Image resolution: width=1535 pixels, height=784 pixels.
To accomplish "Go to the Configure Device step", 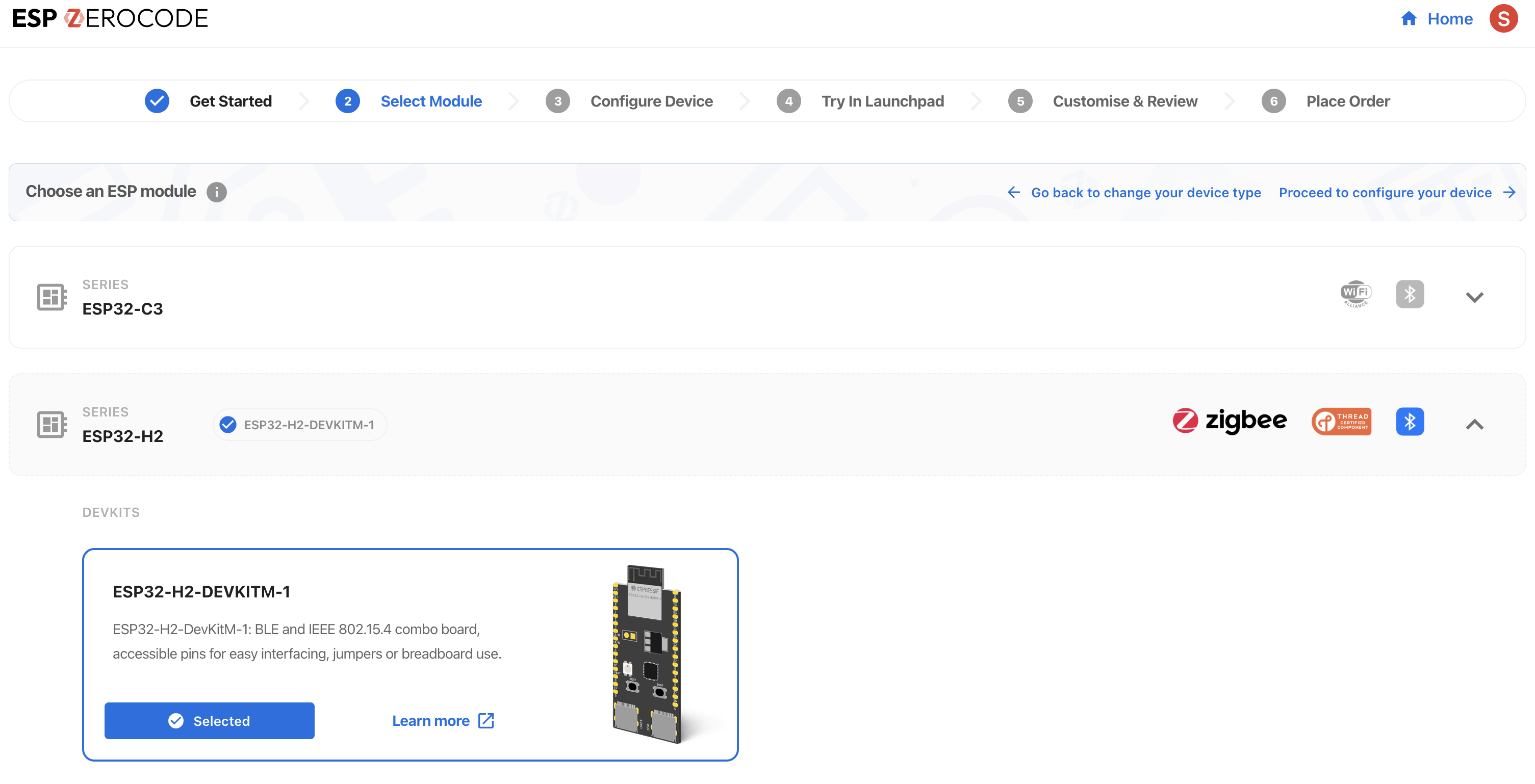I will 651,101.
